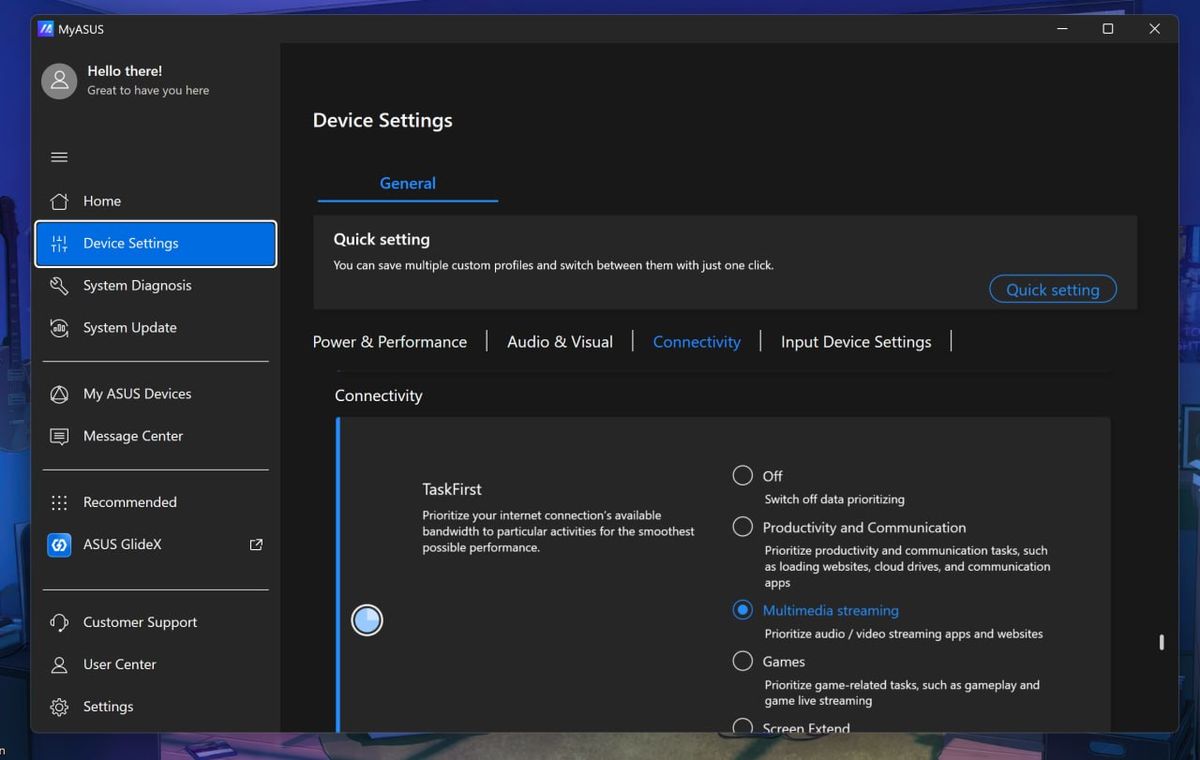Click the System Diagnosis wrench icon
The image size is (1200, 760).
tap(59, 285)
